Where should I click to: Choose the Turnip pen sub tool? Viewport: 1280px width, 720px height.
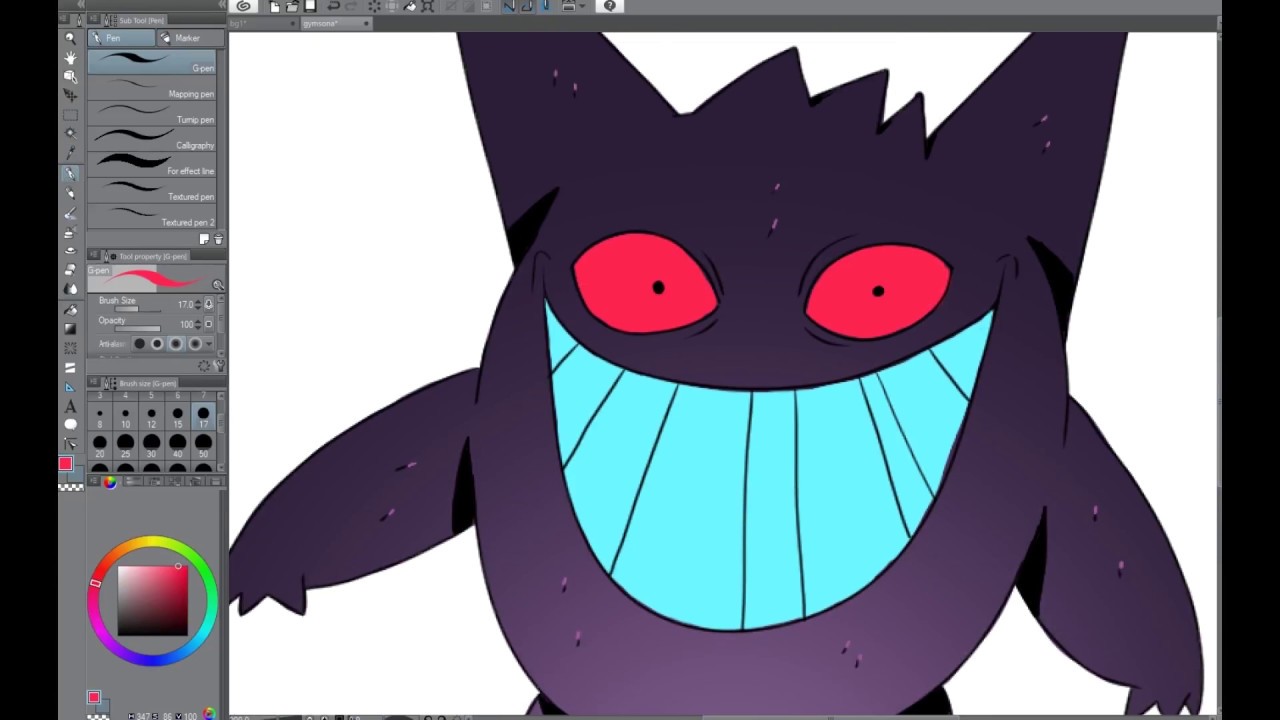[152, 113]
